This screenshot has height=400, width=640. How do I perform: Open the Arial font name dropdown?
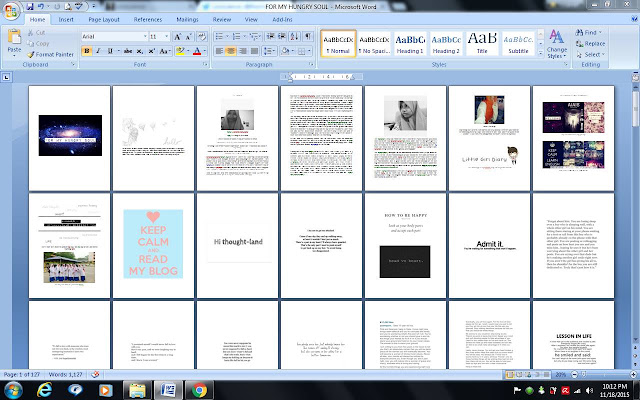144,37
